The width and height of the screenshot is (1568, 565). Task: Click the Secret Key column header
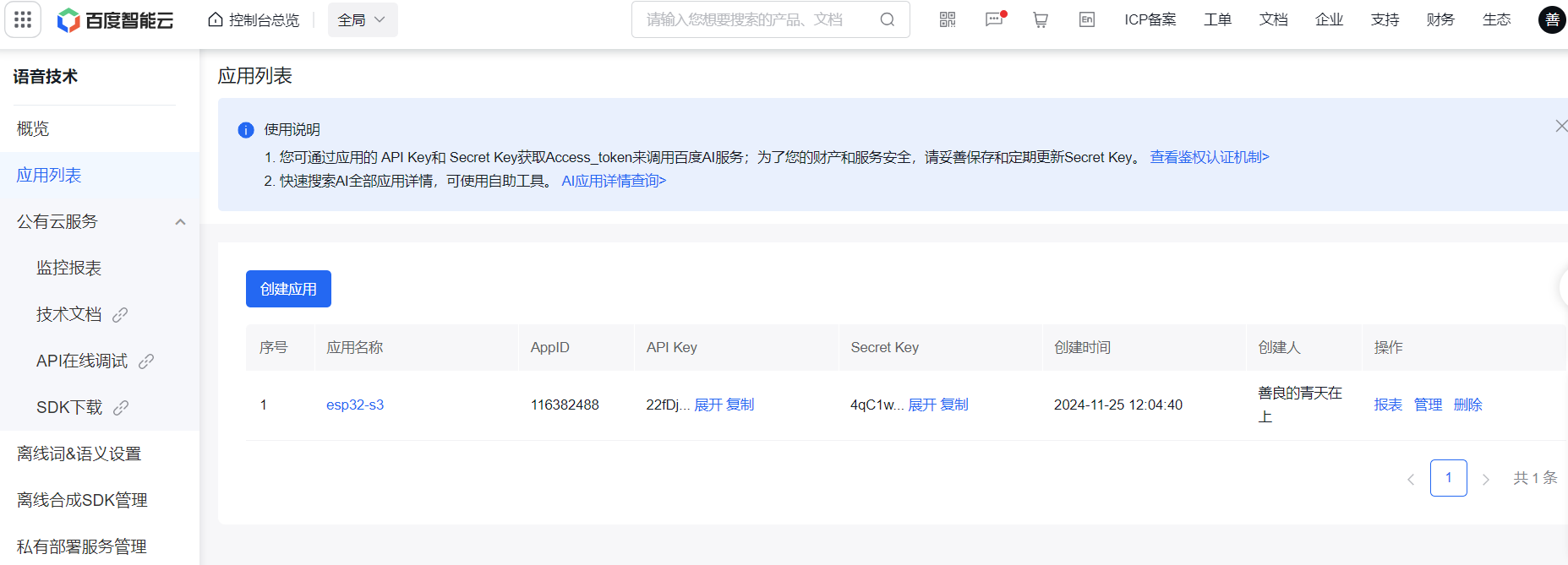click(884, 347)
